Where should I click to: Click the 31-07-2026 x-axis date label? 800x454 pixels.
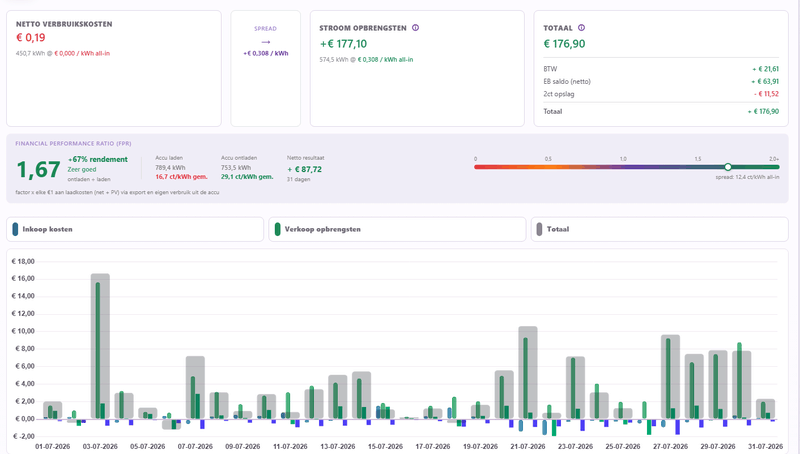pyautogui.click(x=765, y=446)
